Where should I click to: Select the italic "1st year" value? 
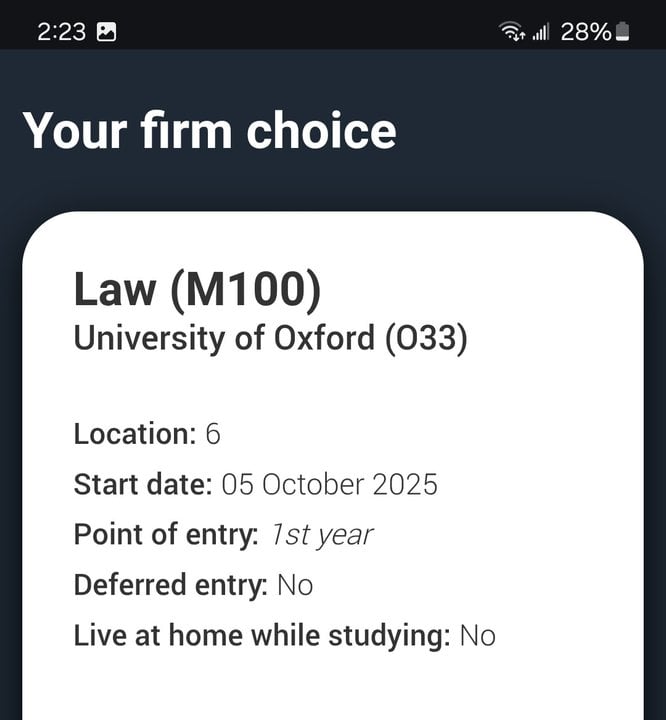point(321,535)
